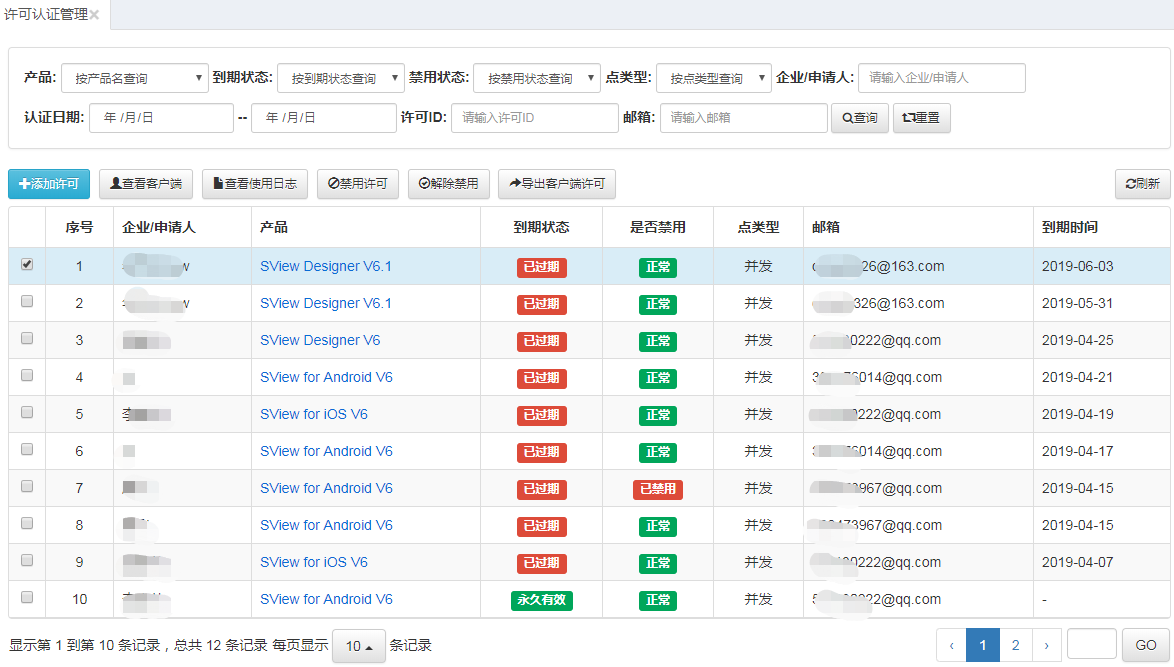The width and height of the screenshot is (1174, 667).
Task: Select date 2019-06-03 in row 1
Action: point(1077,267)
